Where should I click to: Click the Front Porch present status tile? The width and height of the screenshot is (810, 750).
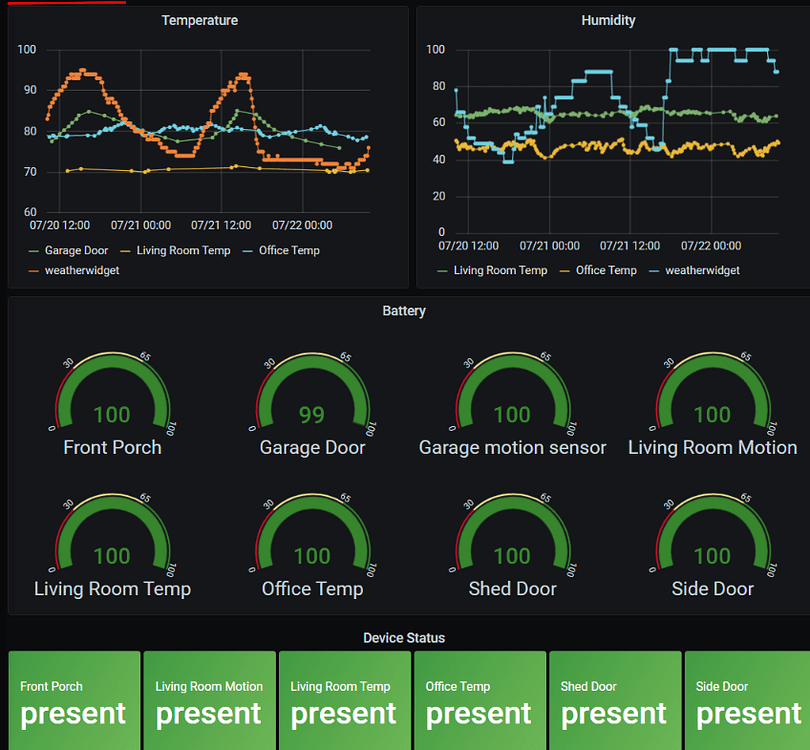click(73, 700)
